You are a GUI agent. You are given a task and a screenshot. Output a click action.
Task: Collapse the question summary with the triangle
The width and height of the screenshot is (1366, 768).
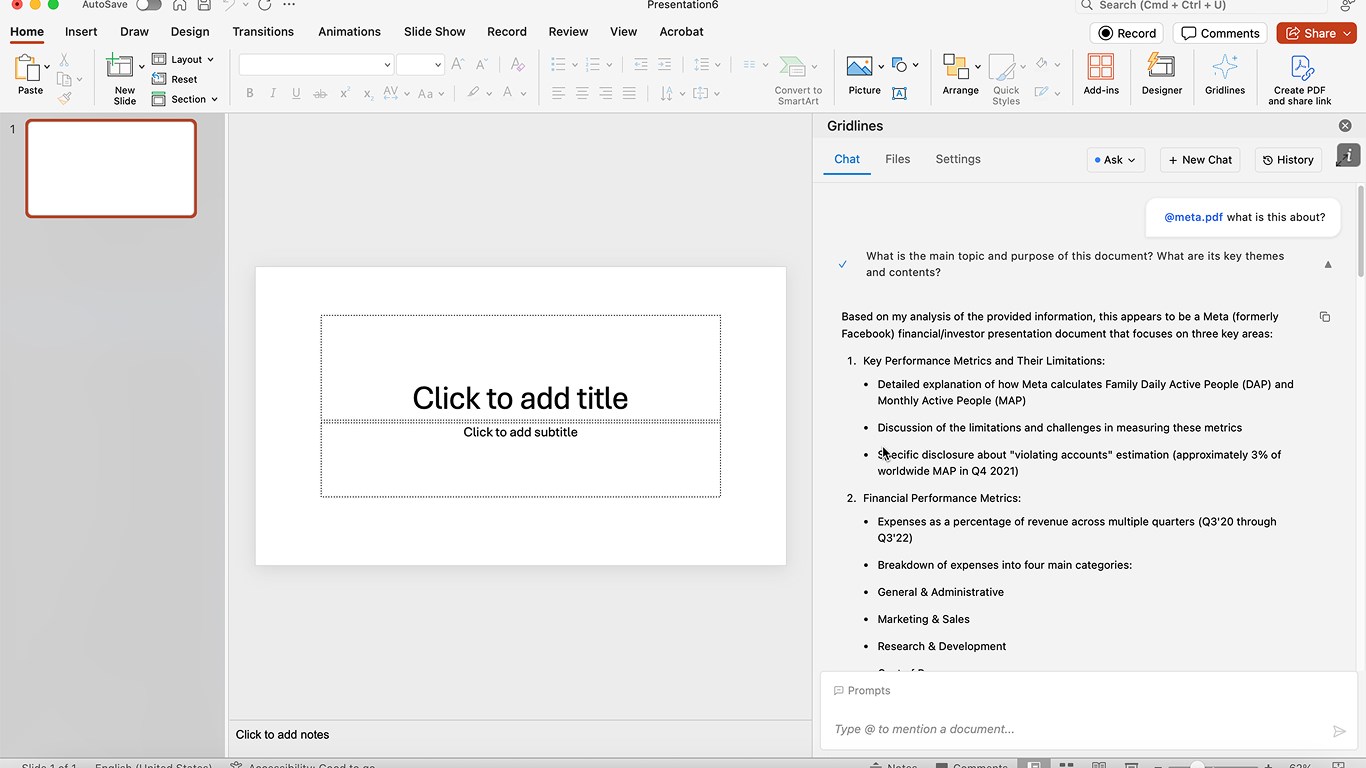coord(1328,265)
